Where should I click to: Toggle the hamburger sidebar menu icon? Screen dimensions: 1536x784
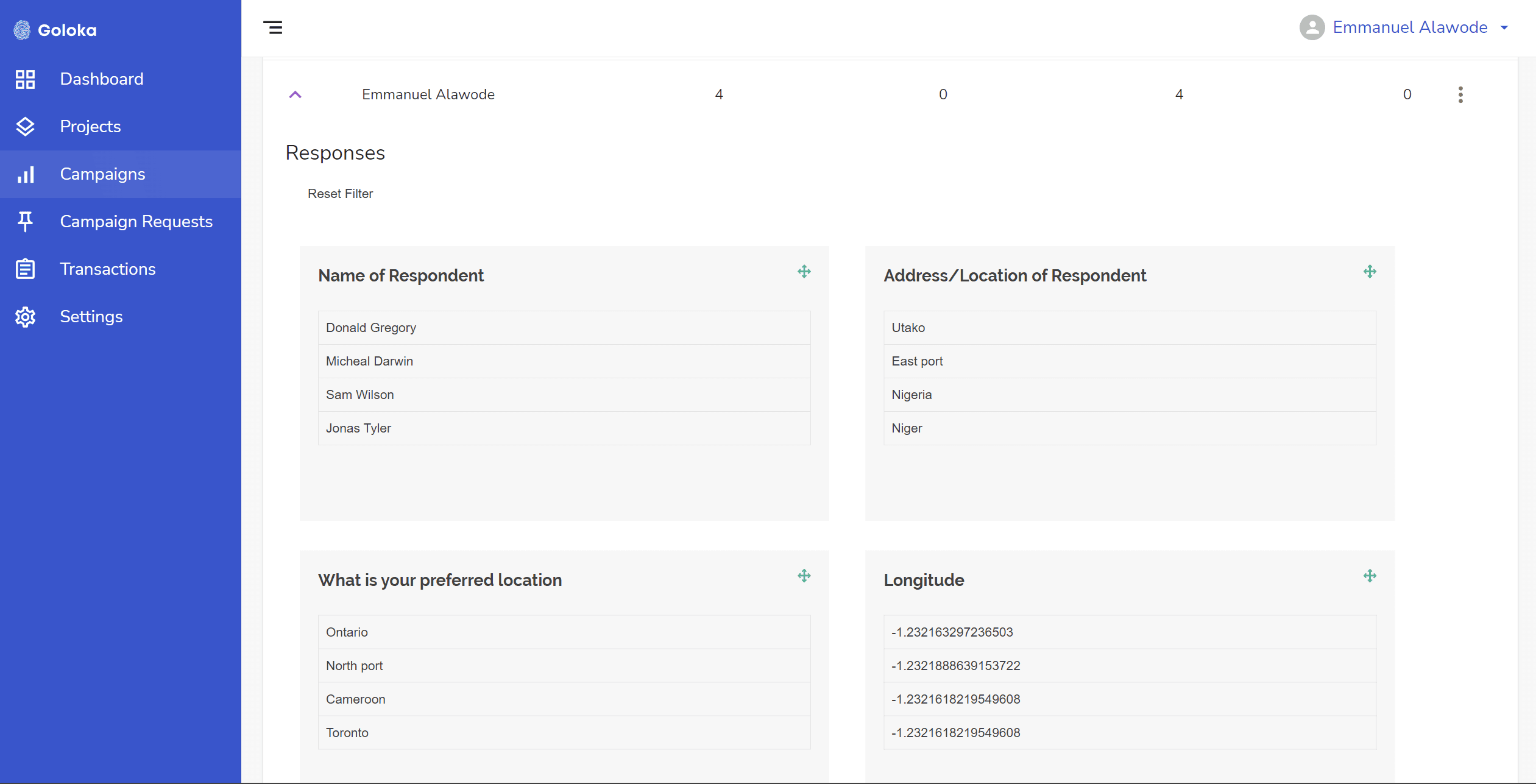coord(272,27)
